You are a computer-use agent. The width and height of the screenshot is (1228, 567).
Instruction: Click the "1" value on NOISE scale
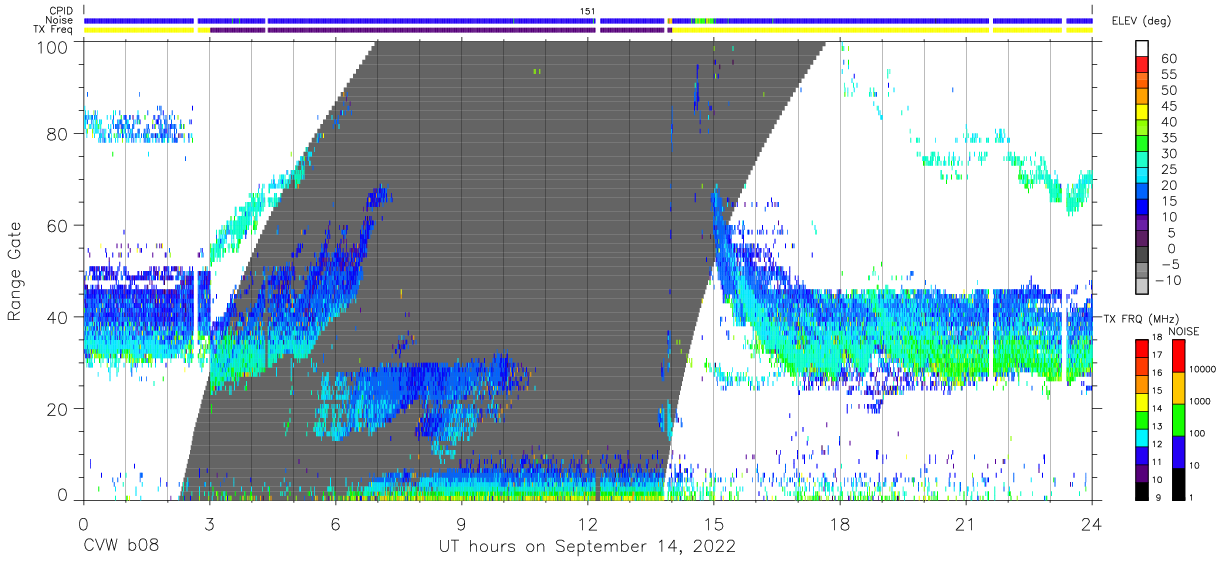click(1191, 498)
